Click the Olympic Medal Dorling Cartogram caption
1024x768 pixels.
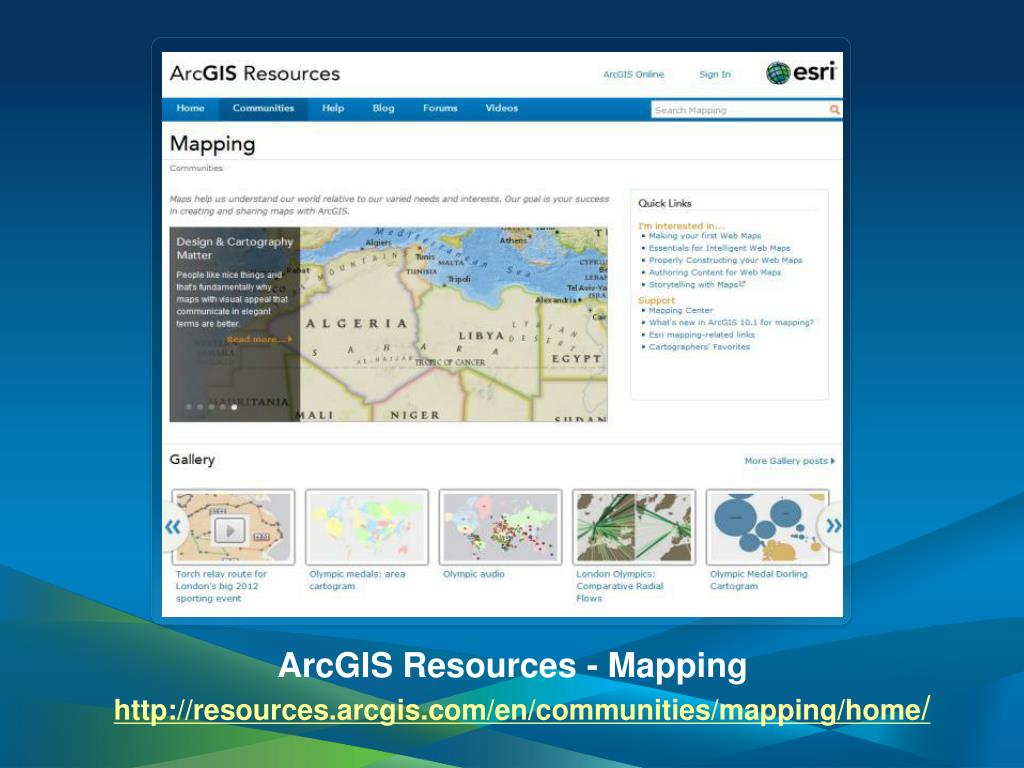point(759,580)
